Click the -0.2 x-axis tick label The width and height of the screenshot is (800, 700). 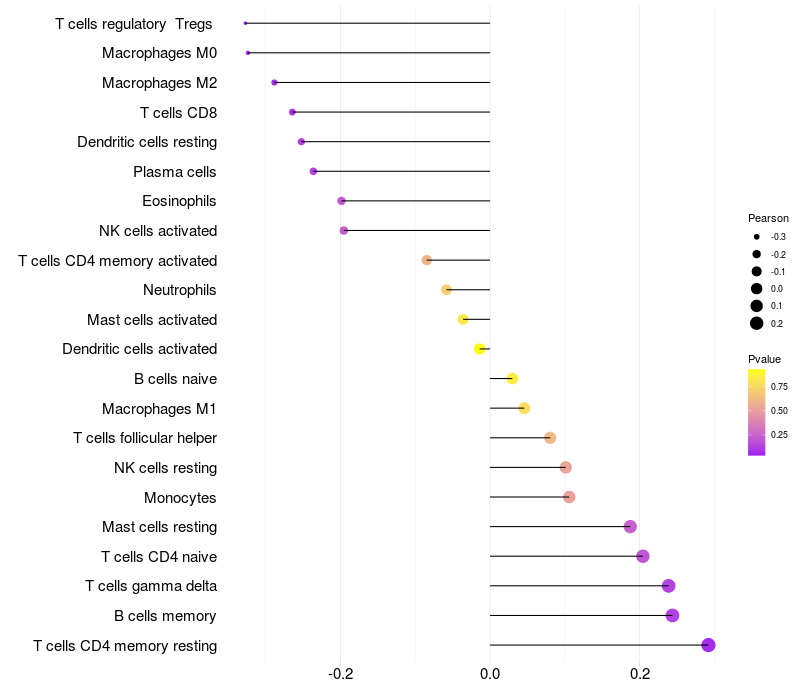(340, 674)
